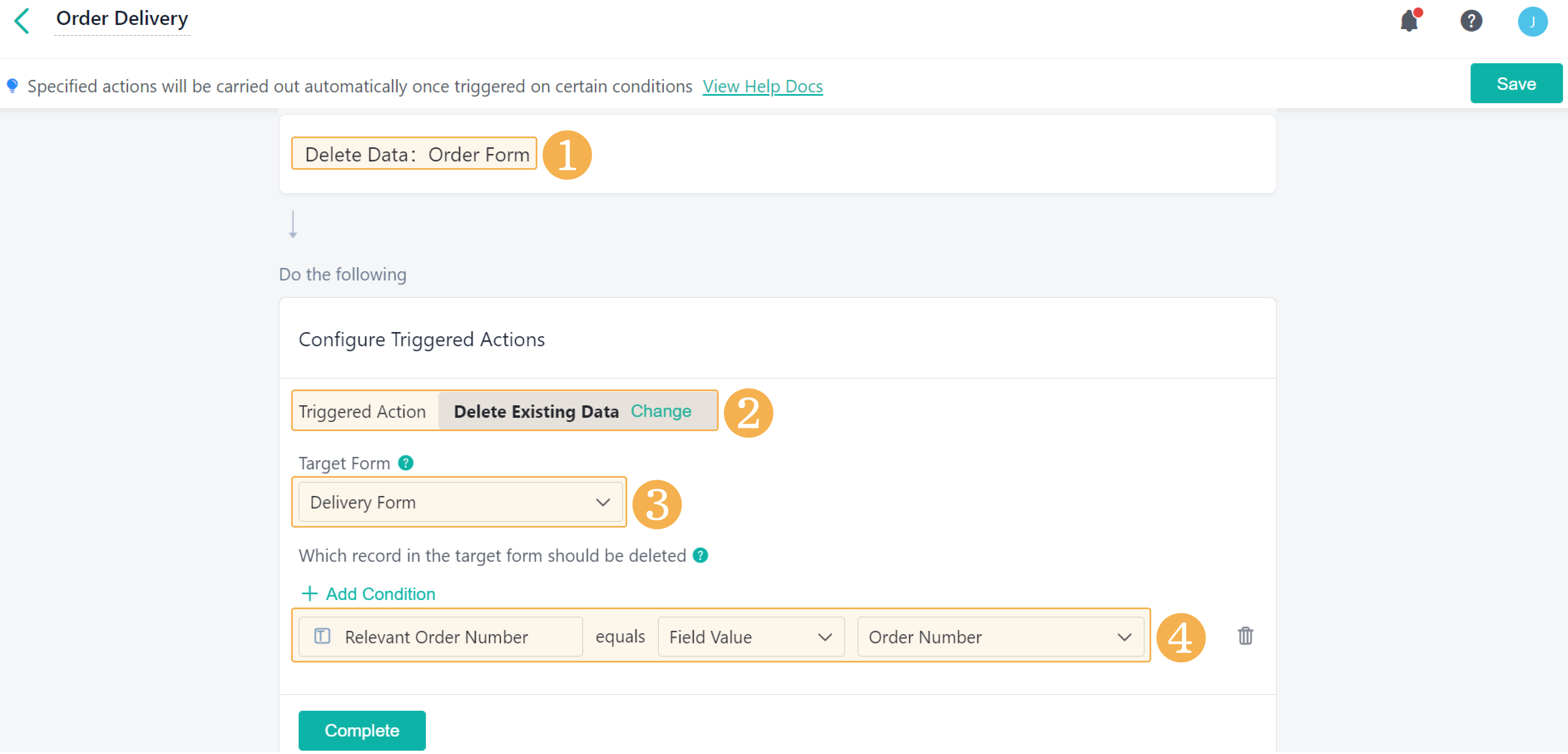Open the help question mark icon
Screen dimensions: 1568x754
click(1471, 21)
